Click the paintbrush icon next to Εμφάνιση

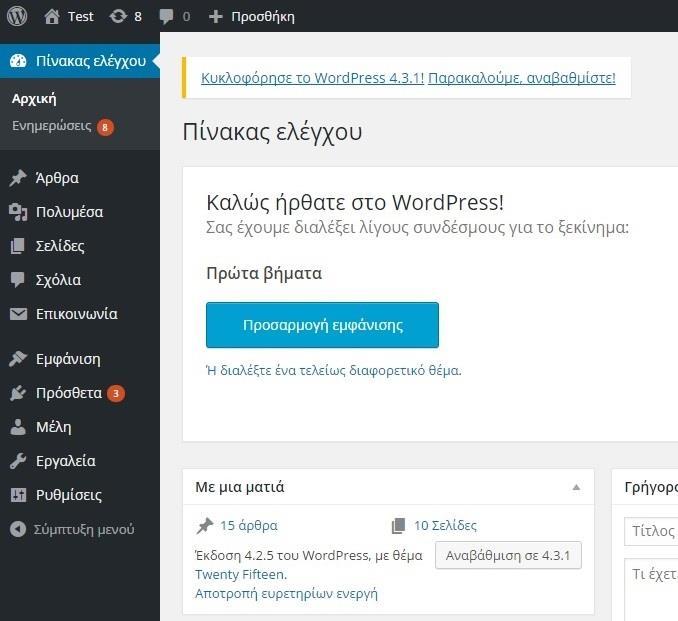pyautogui.click(x=18, y=359)
